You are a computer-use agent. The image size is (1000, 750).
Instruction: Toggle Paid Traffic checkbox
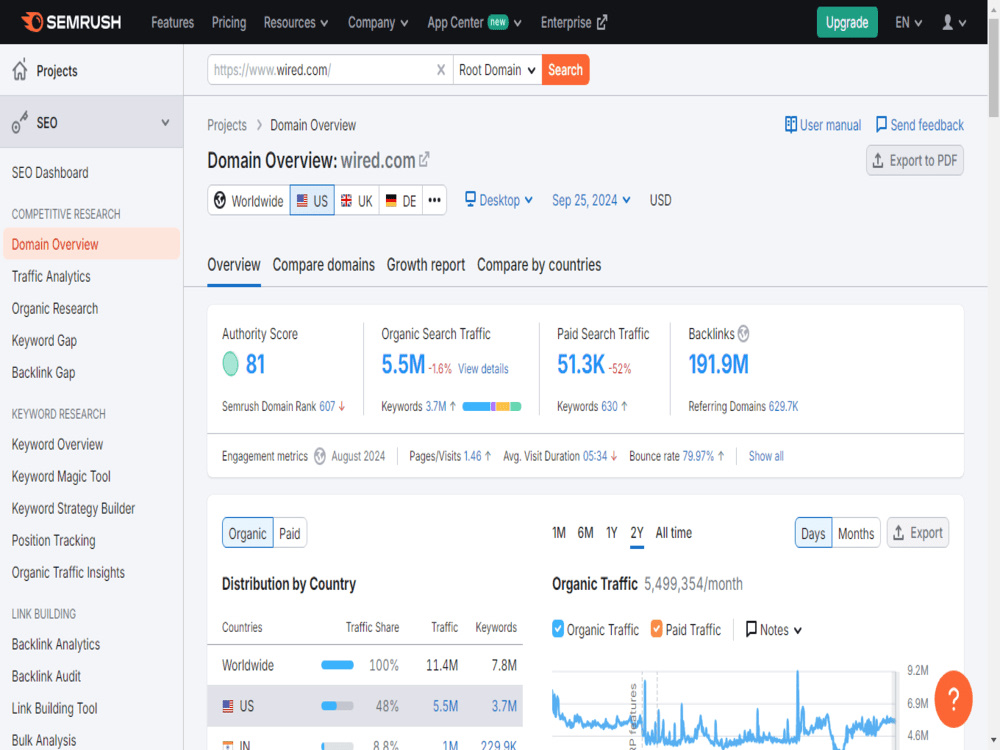point(656,629)
